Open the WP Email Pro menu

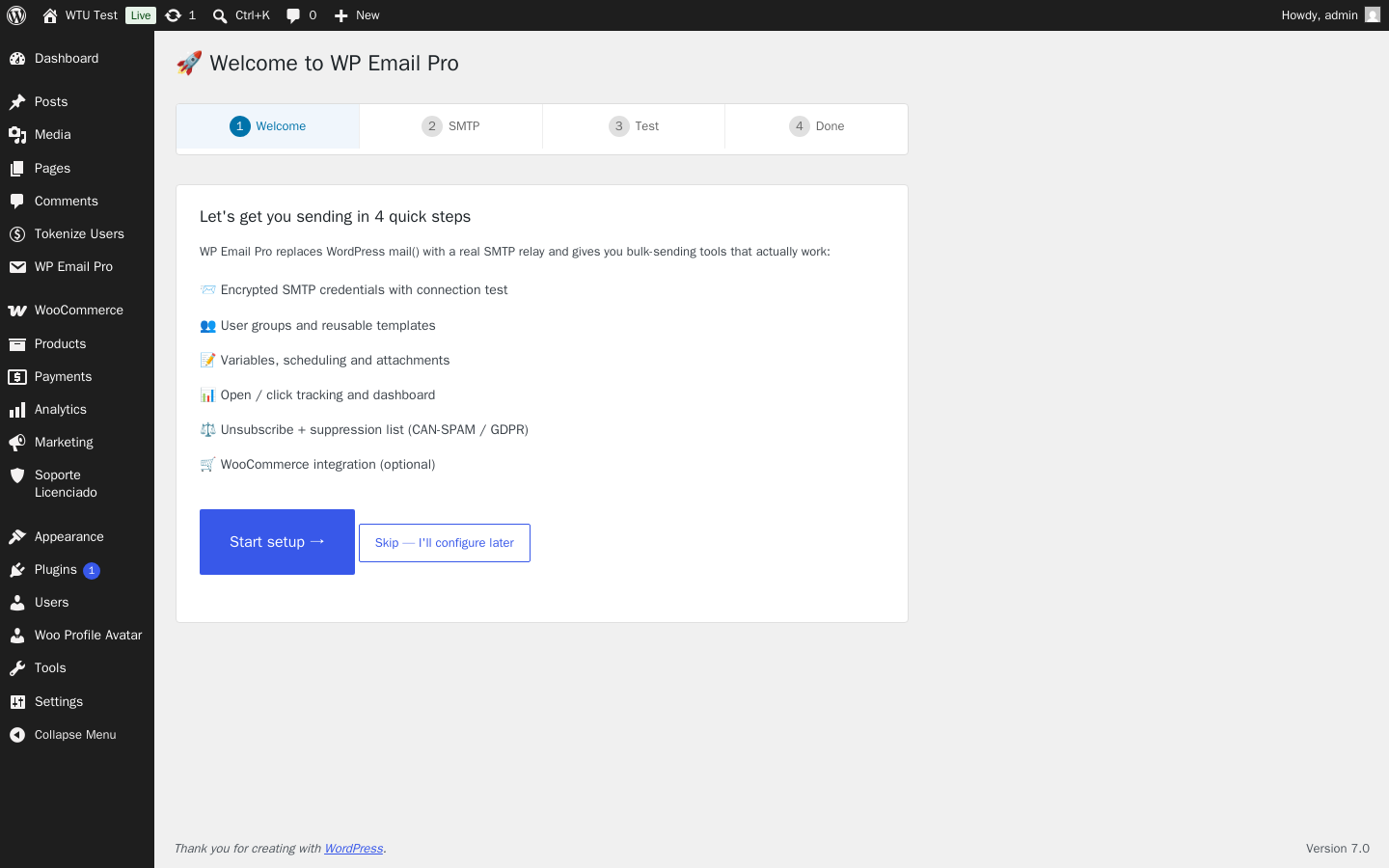77,267
